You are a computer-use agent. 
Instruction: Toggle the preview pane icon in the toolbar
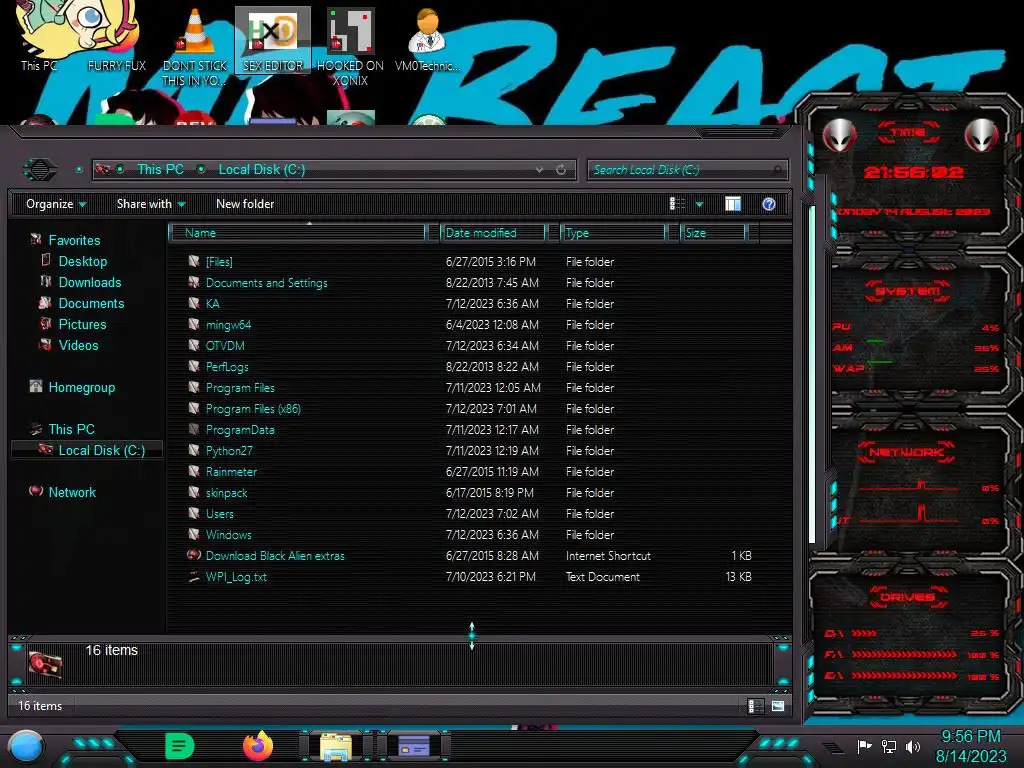coord(733,204)
